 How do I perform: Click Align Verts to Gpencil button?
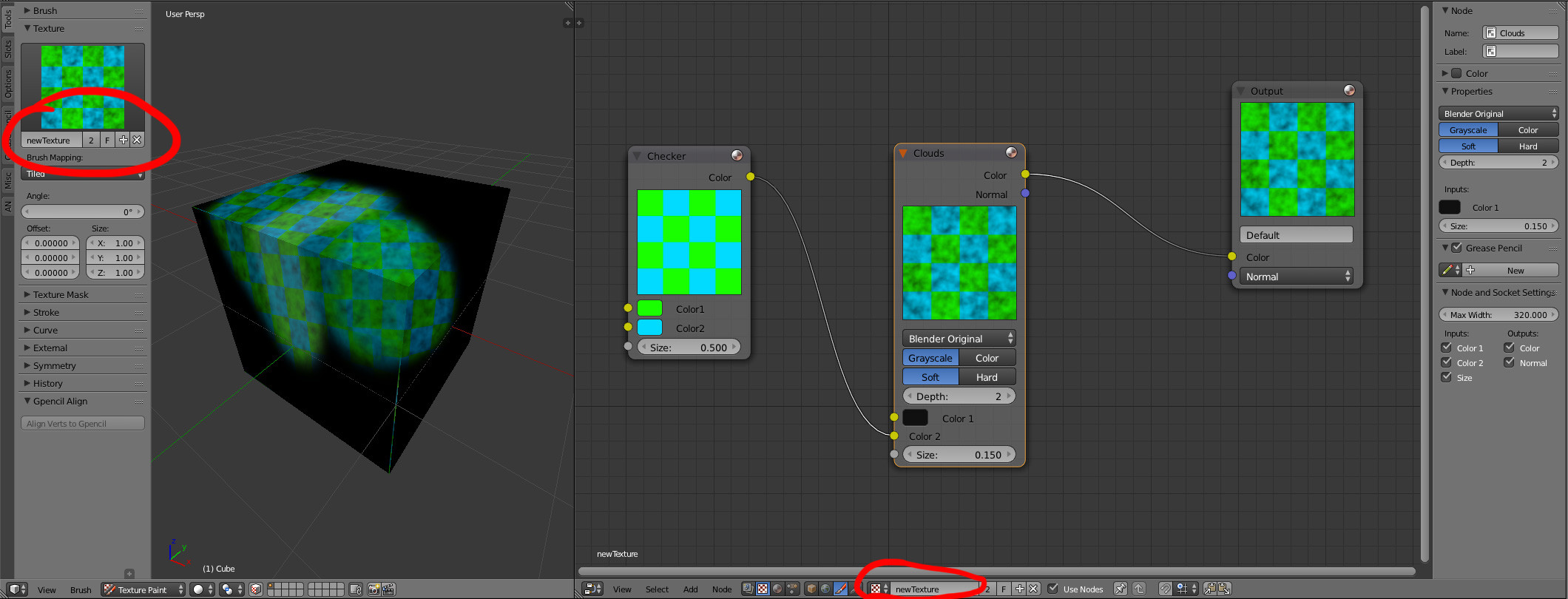(x=83, y=423)
